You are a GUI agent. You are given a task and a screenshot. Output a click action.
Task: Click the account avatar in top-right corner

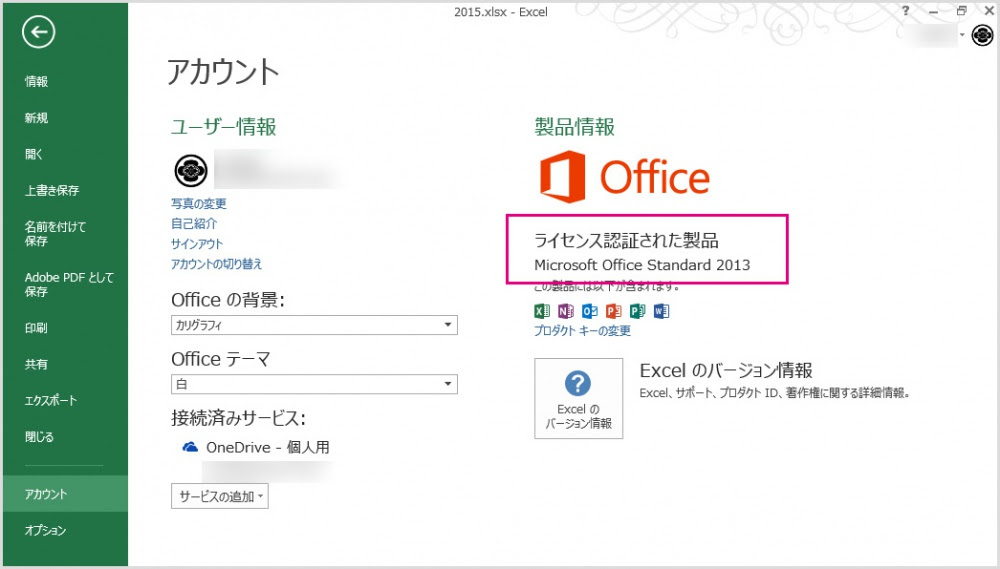coord(983,35)
